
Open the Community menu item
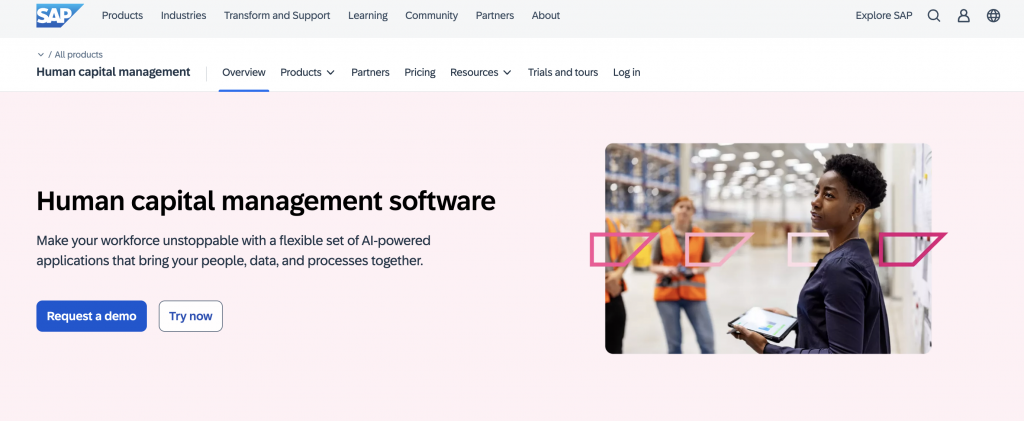pos(431,16)
